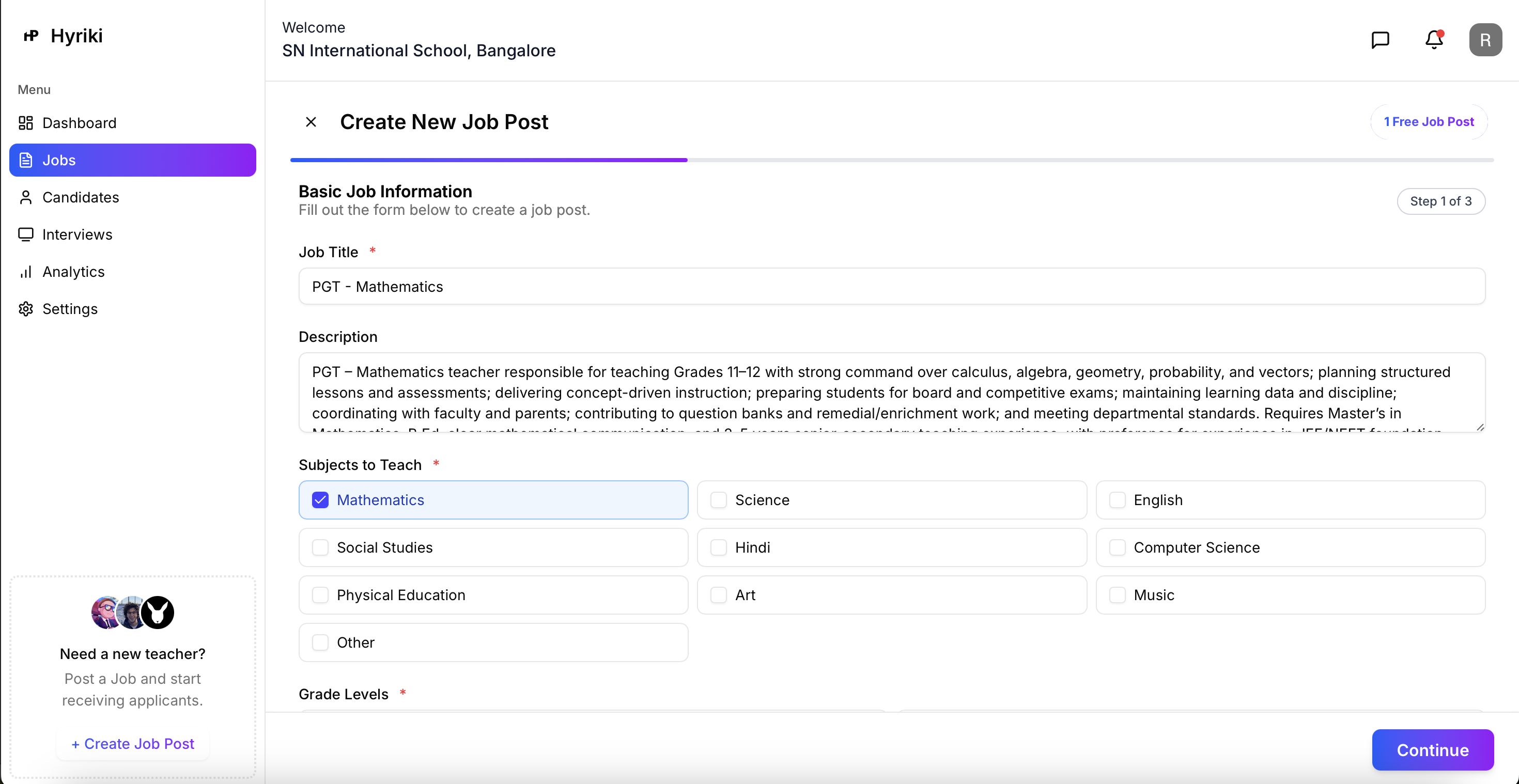Switch to the Settings menu entry
Screen dimensions: 1519x784
click(x=70, y=309)
